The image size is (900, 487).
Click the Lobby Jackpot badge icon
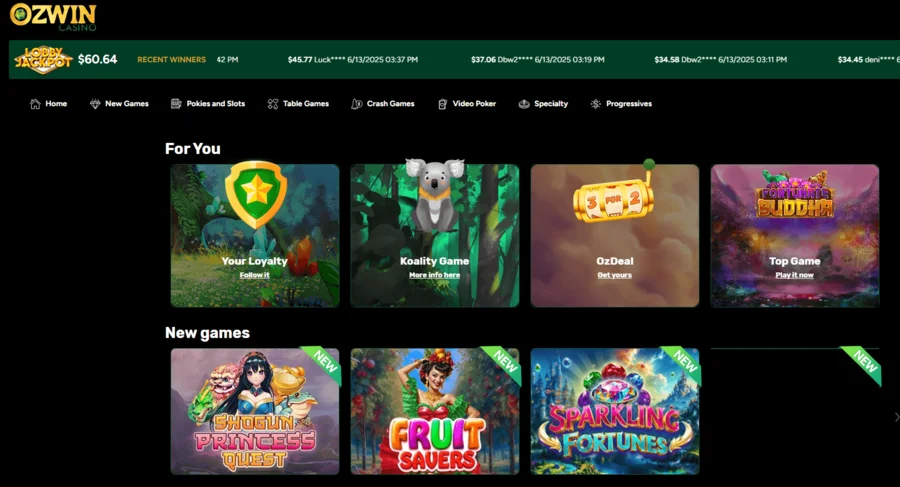coord(43,60)
